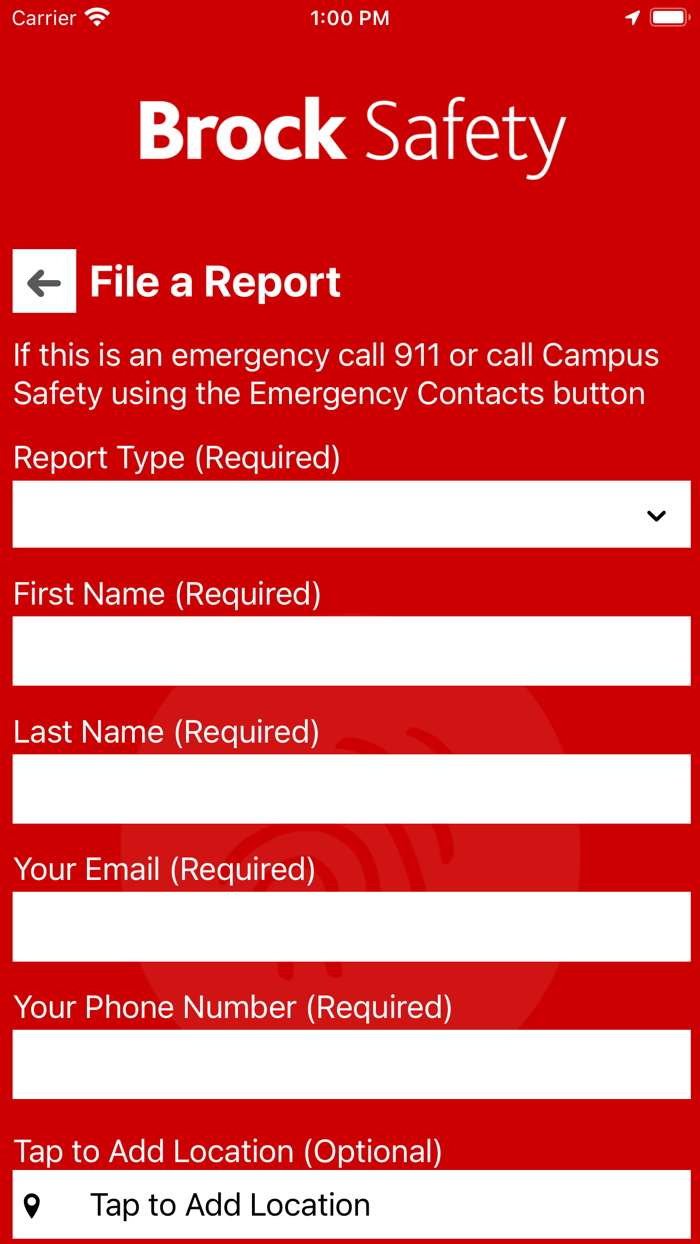700x1244 pixels.
Task: Click inside the Last Name field
Action: click(x=350, y=789)
